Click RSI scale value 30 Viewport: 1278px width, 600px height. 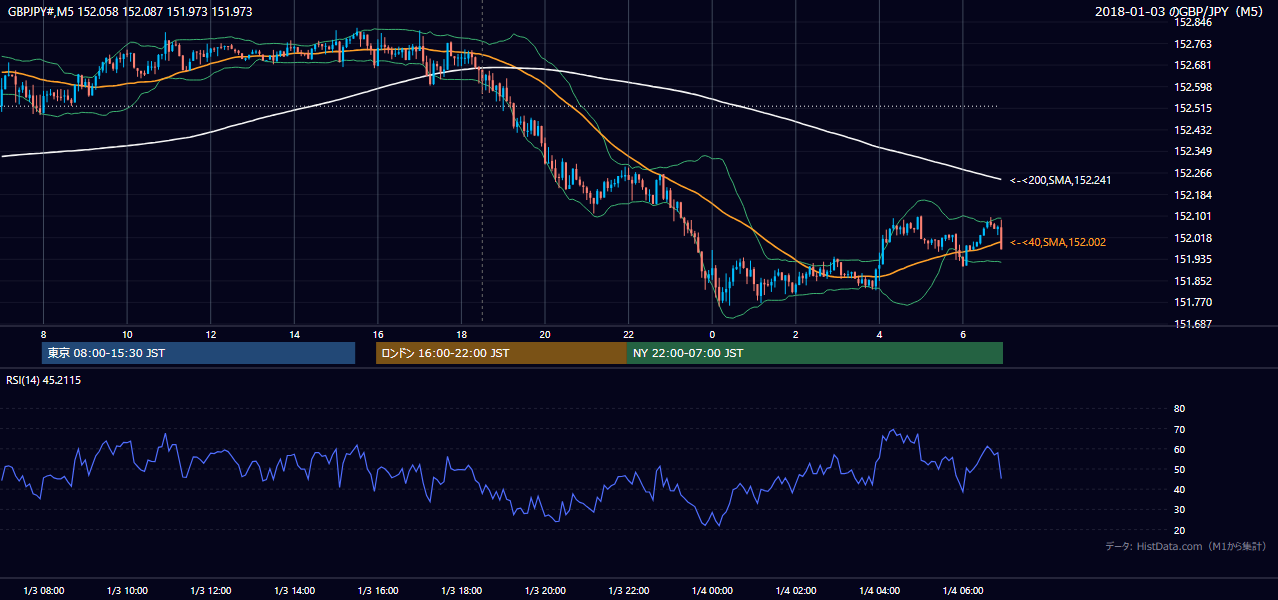tap(1179, 510)
